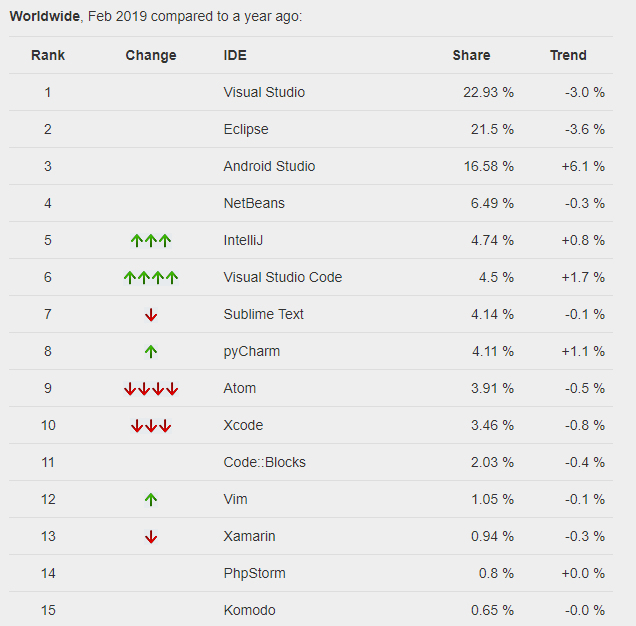
Task: Click the Code::Blocks entry
Action: pos(265,462)
